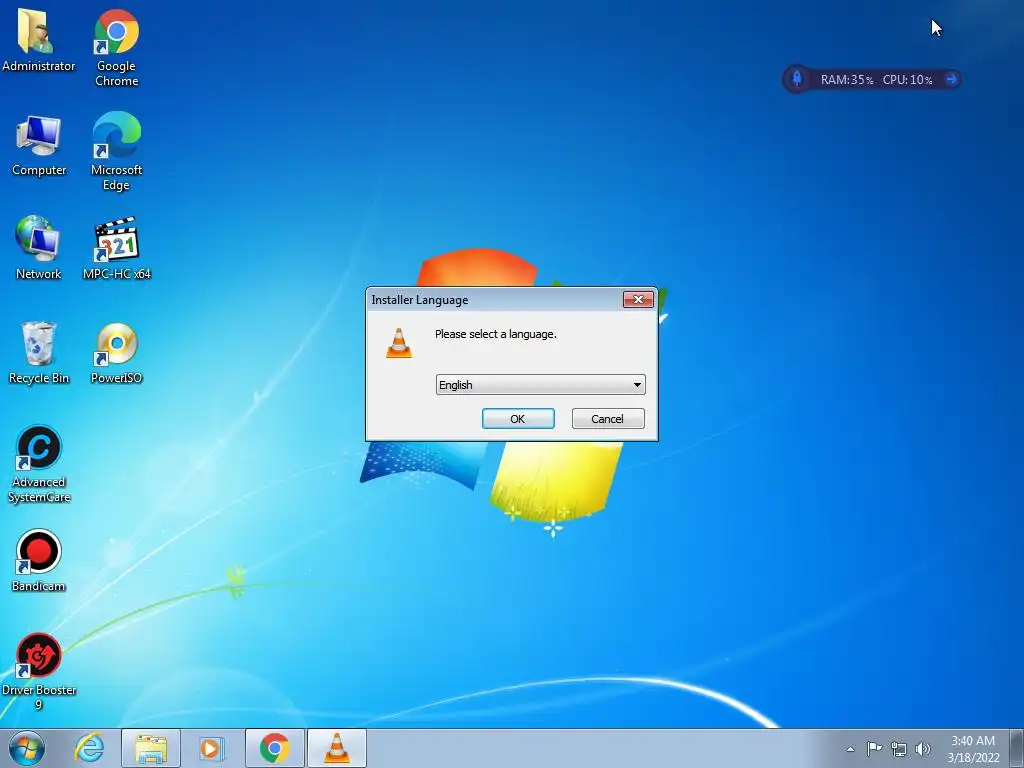Click the RAM:35% reading
This screenshot has width=1024, height=768.
click(846, 80)
